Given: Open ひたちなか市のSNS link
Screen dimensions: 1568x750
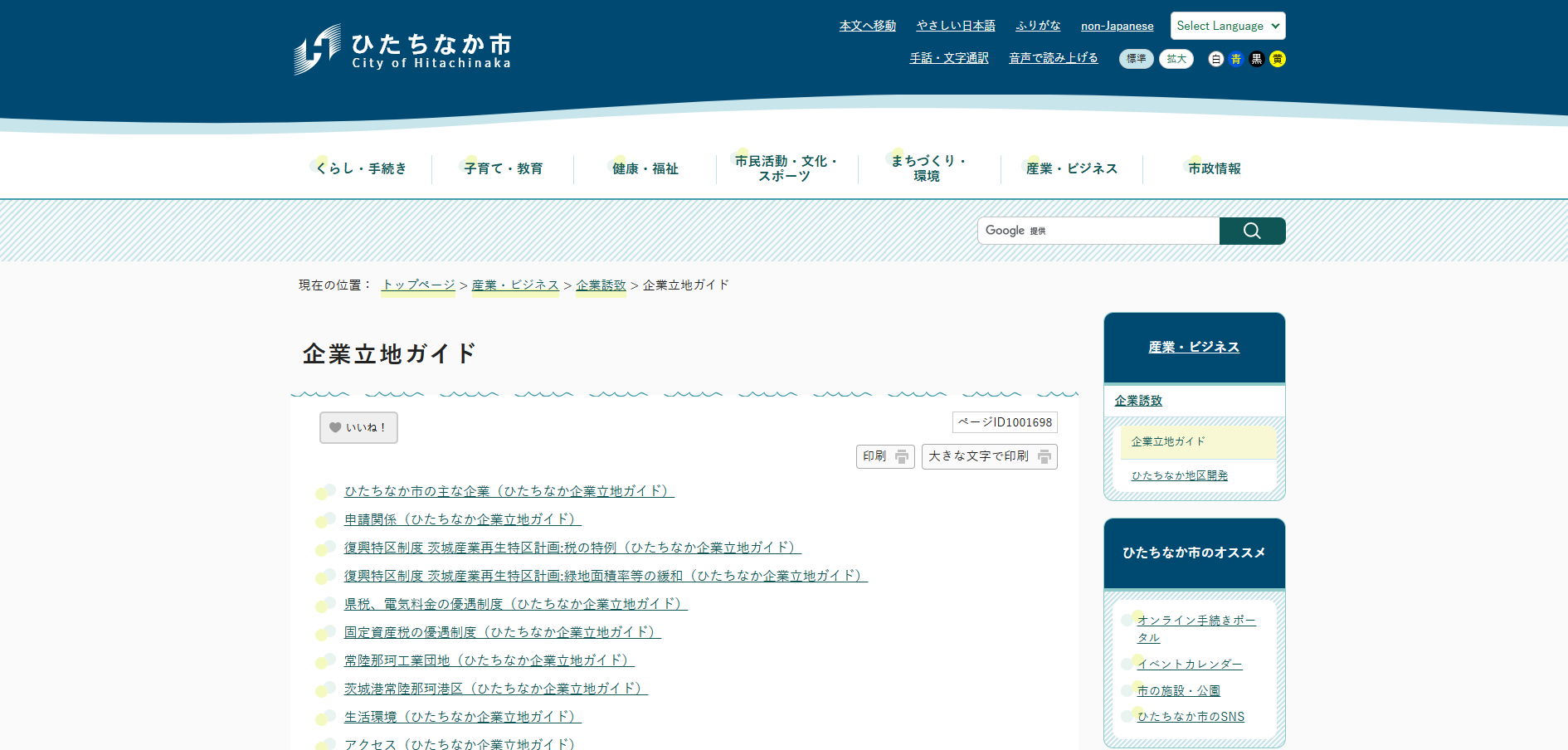Looking at the screenshot, I should tap(1191, 717).
